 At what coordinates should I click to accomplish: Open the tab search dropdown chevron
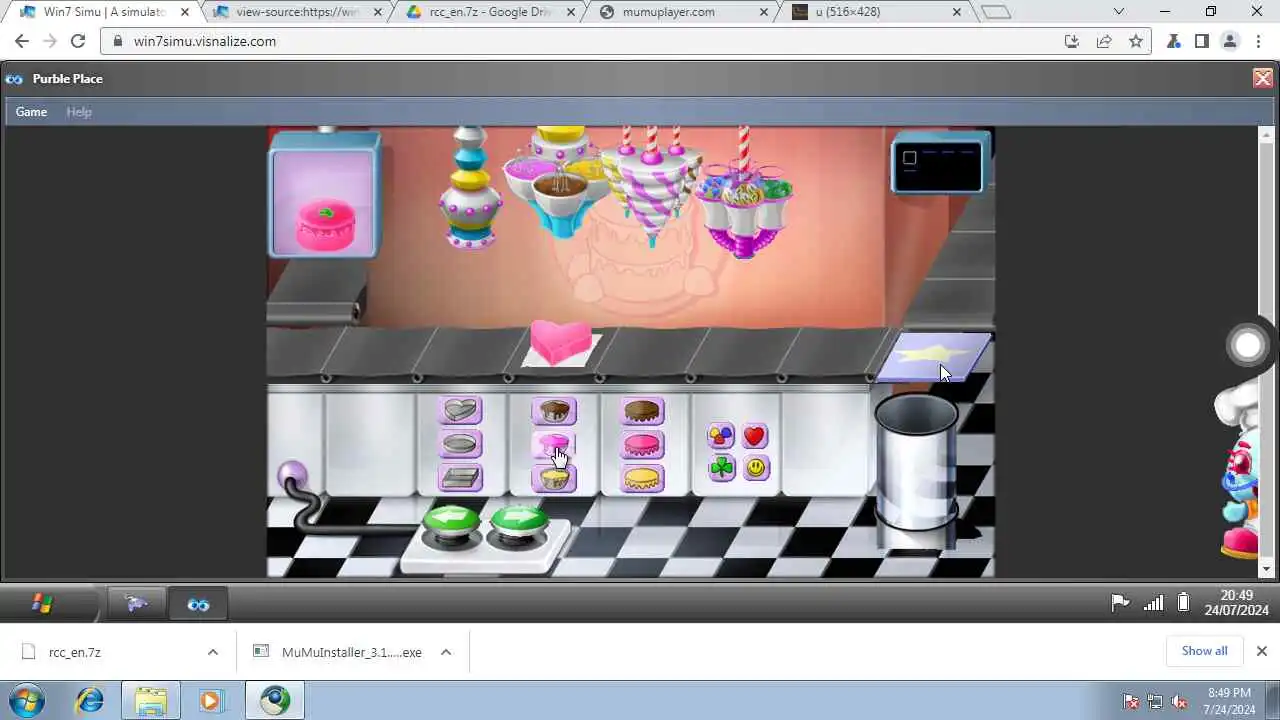[1119, 12]
